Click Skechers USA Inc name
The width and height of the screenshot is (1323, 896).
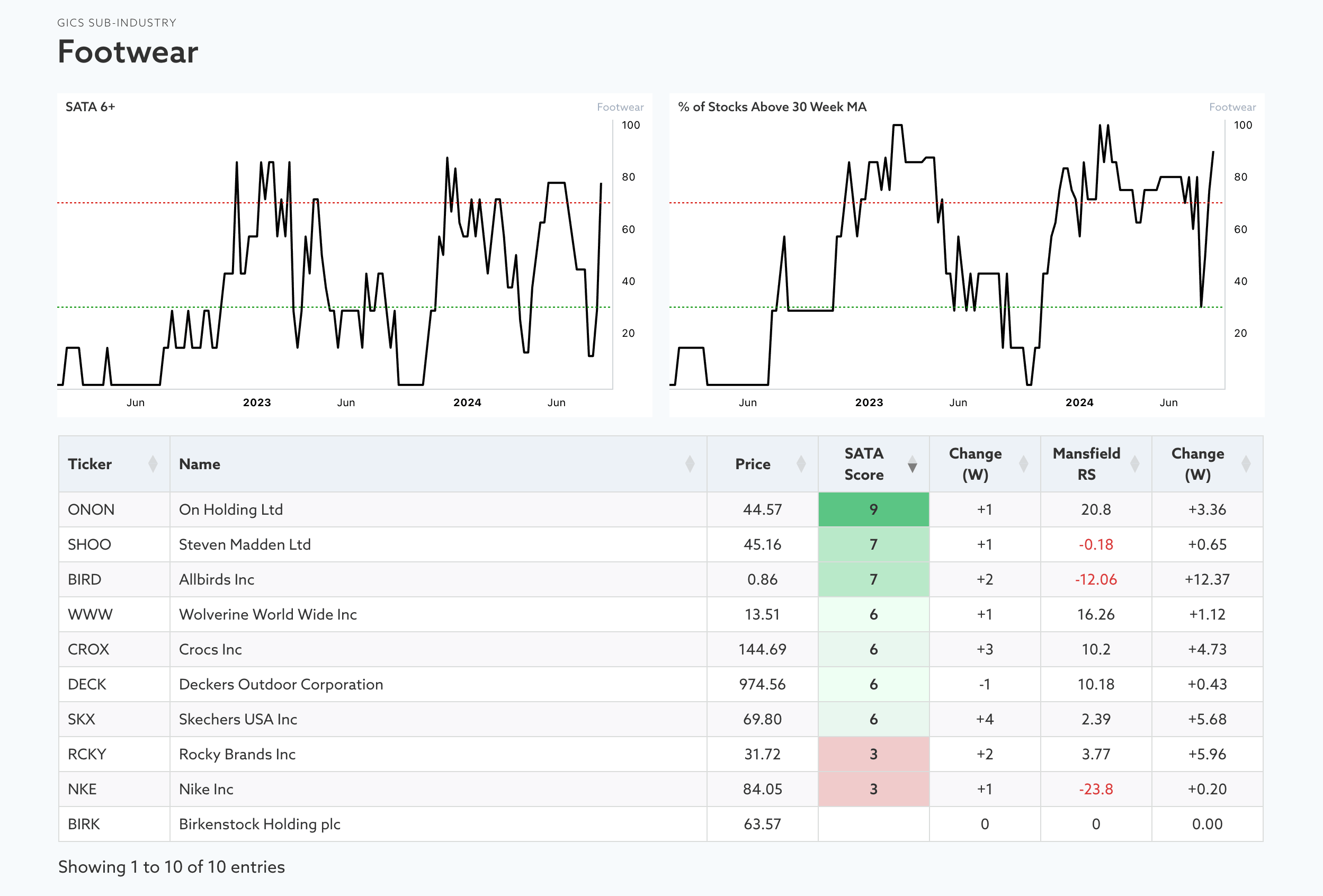(x=238, y=719)
